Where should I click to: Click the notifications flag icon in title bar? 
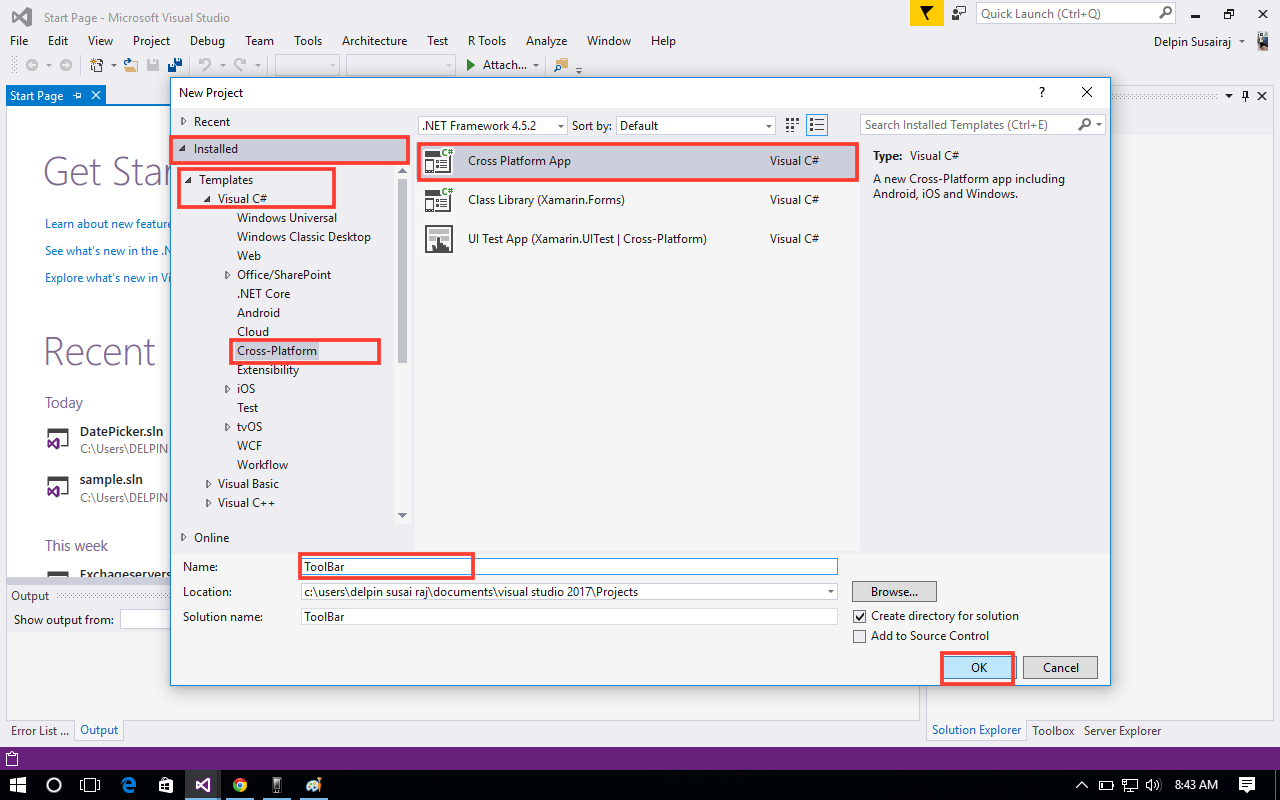click(926, 13)
